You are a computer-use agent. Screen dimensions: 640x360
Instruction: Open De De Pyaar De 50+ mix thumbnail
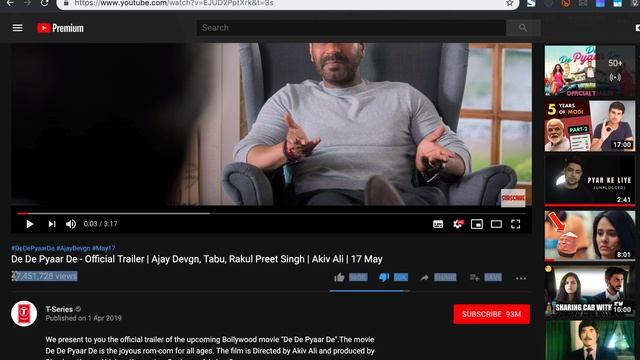590,71
